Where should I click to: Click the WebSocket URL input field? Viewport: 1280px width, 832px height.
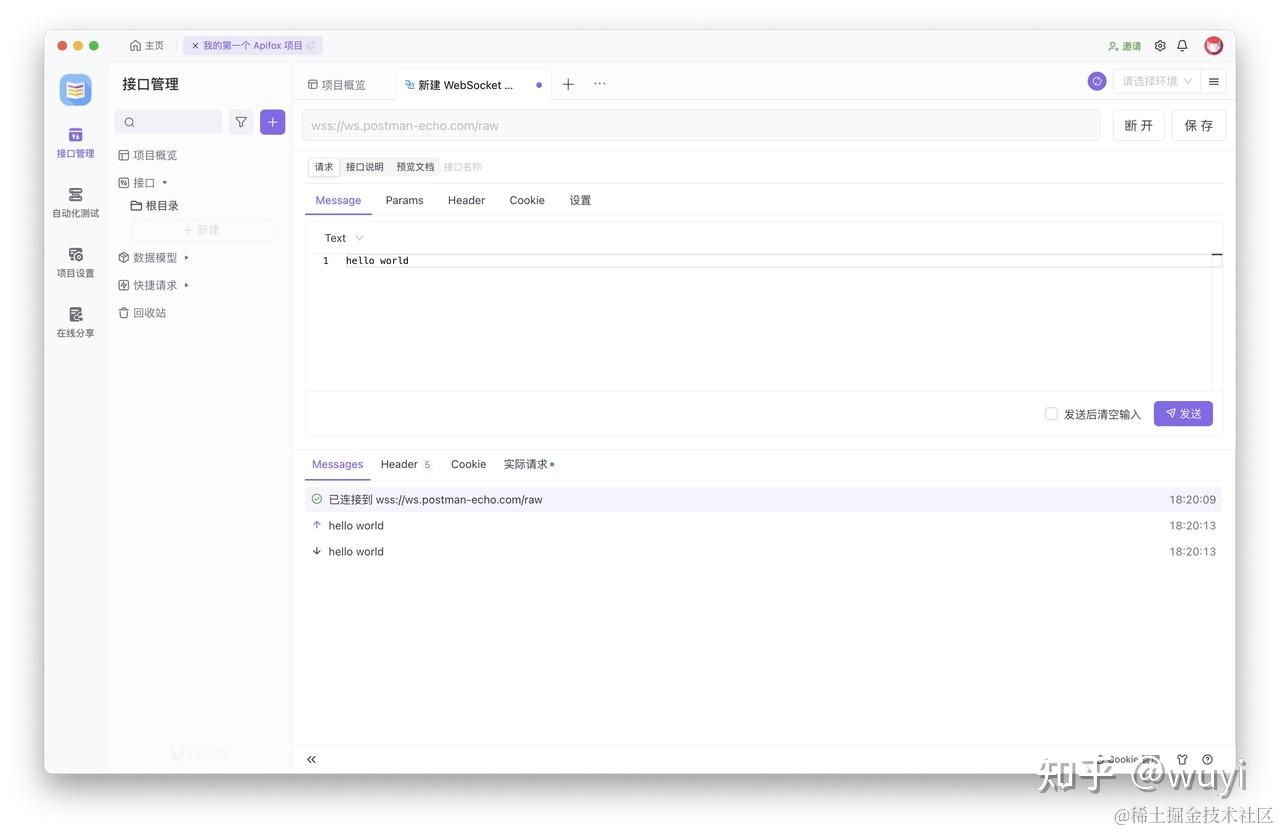(701, 126)
